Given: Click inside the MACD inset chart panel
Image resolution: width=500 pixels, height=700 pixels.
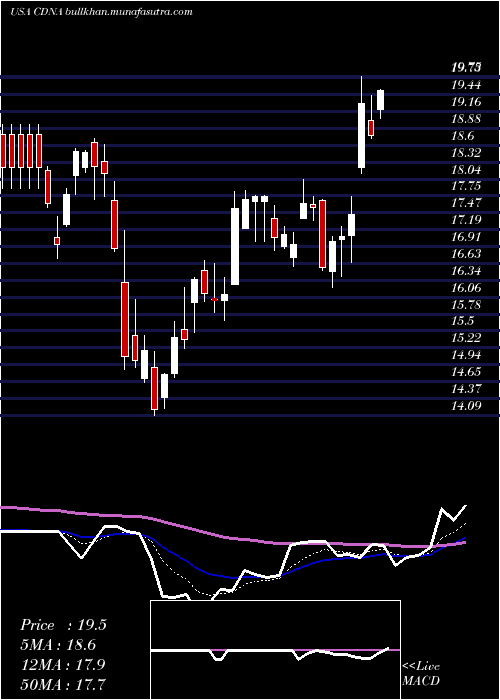Looking at the screenshot, I should coord(275,650).
